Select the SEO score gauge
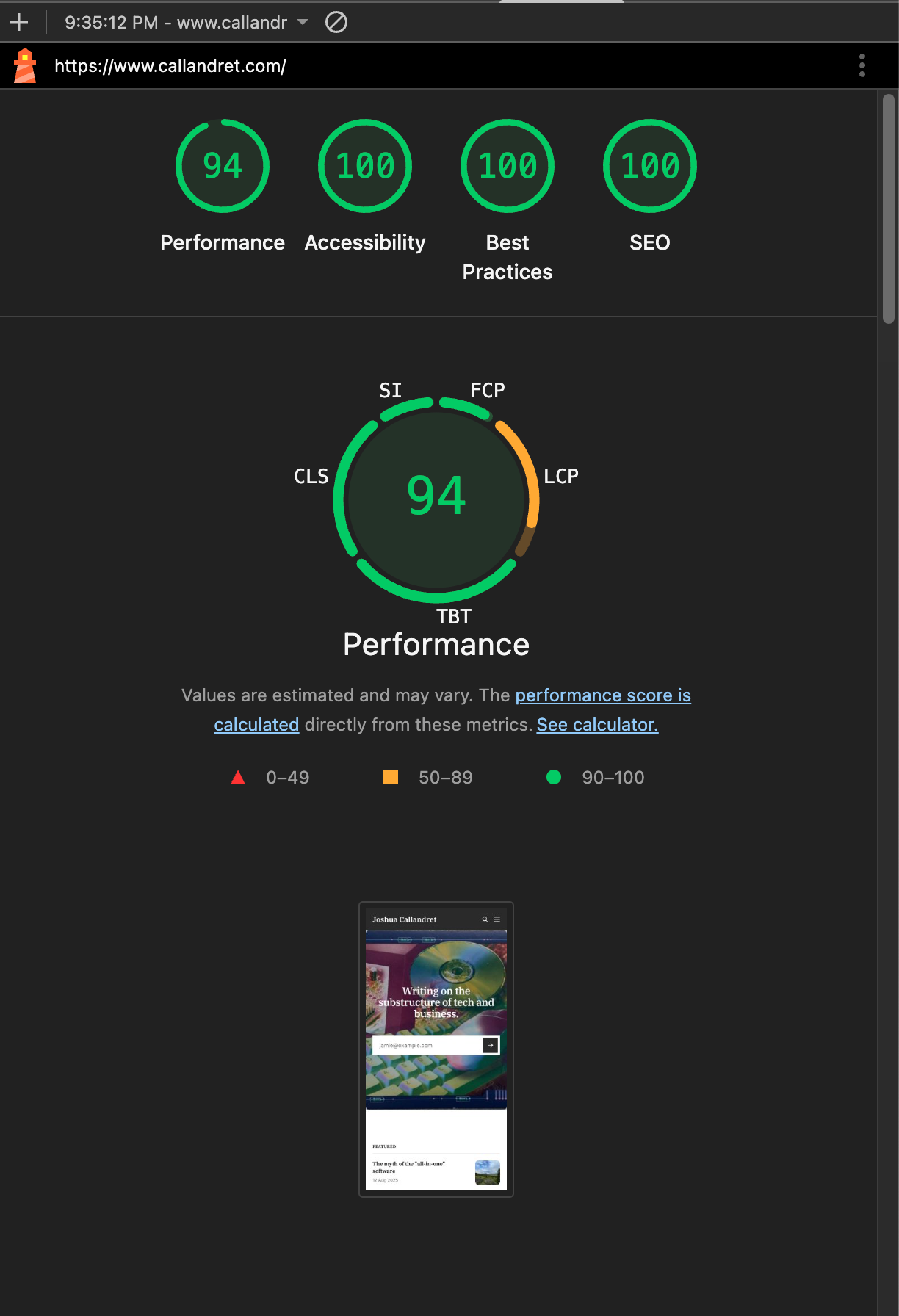The width and height of the screenshot is (899, 1316). point(650,166)
